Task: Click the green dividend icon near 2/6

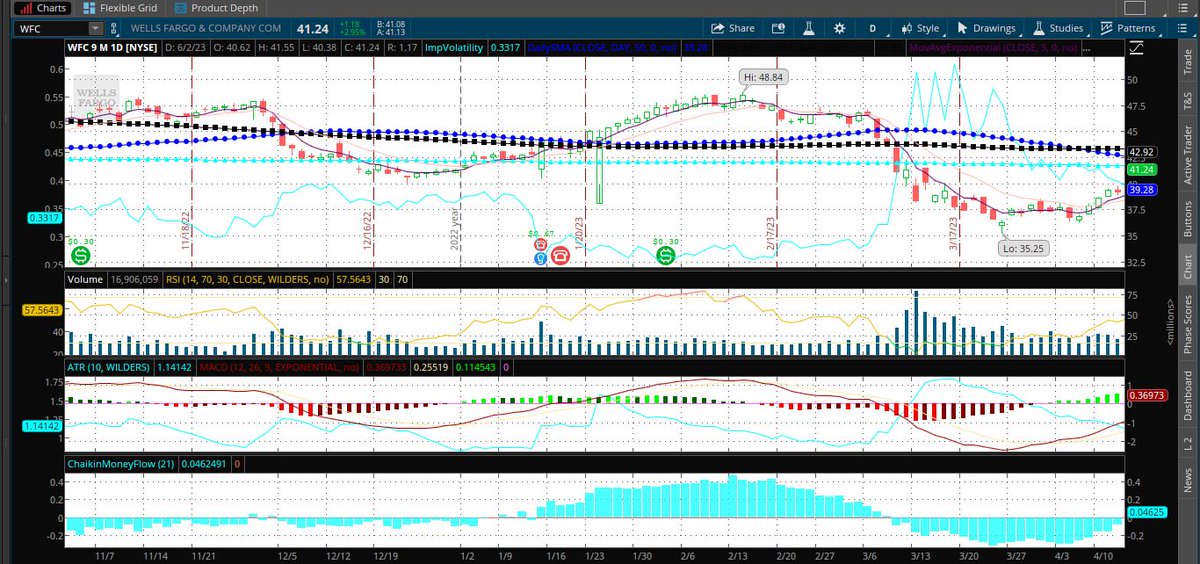Action: point(666,256)
